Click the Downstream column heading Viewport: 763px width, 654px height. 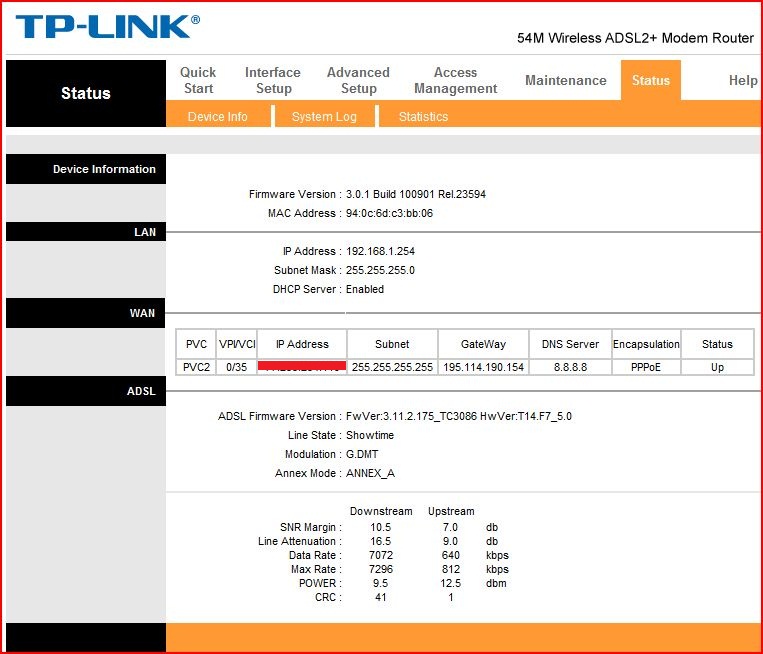[x=381, y=511]
